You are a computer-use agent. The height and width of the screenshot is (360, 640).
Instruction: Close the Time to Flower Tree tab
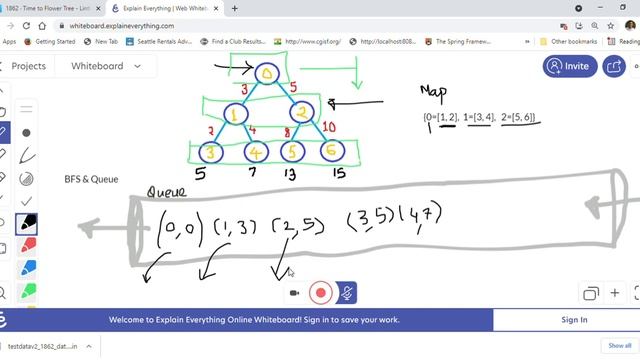[x=98, y=8]
